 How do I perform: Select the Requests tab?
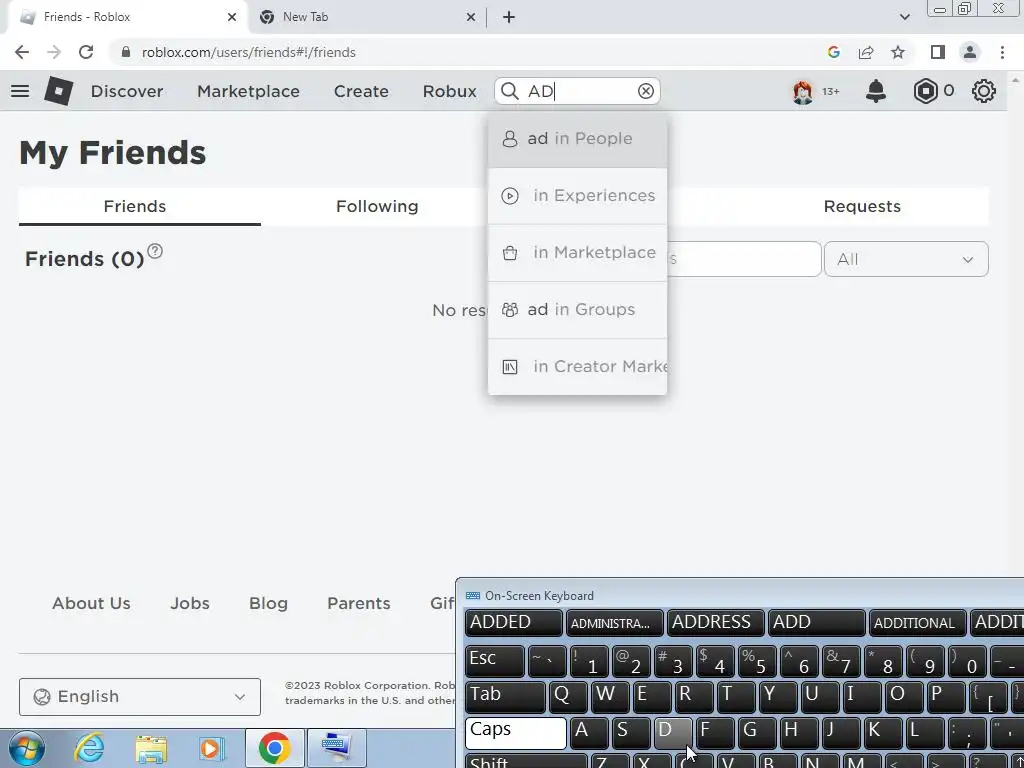pyautogui.click(x=862, y=206)
